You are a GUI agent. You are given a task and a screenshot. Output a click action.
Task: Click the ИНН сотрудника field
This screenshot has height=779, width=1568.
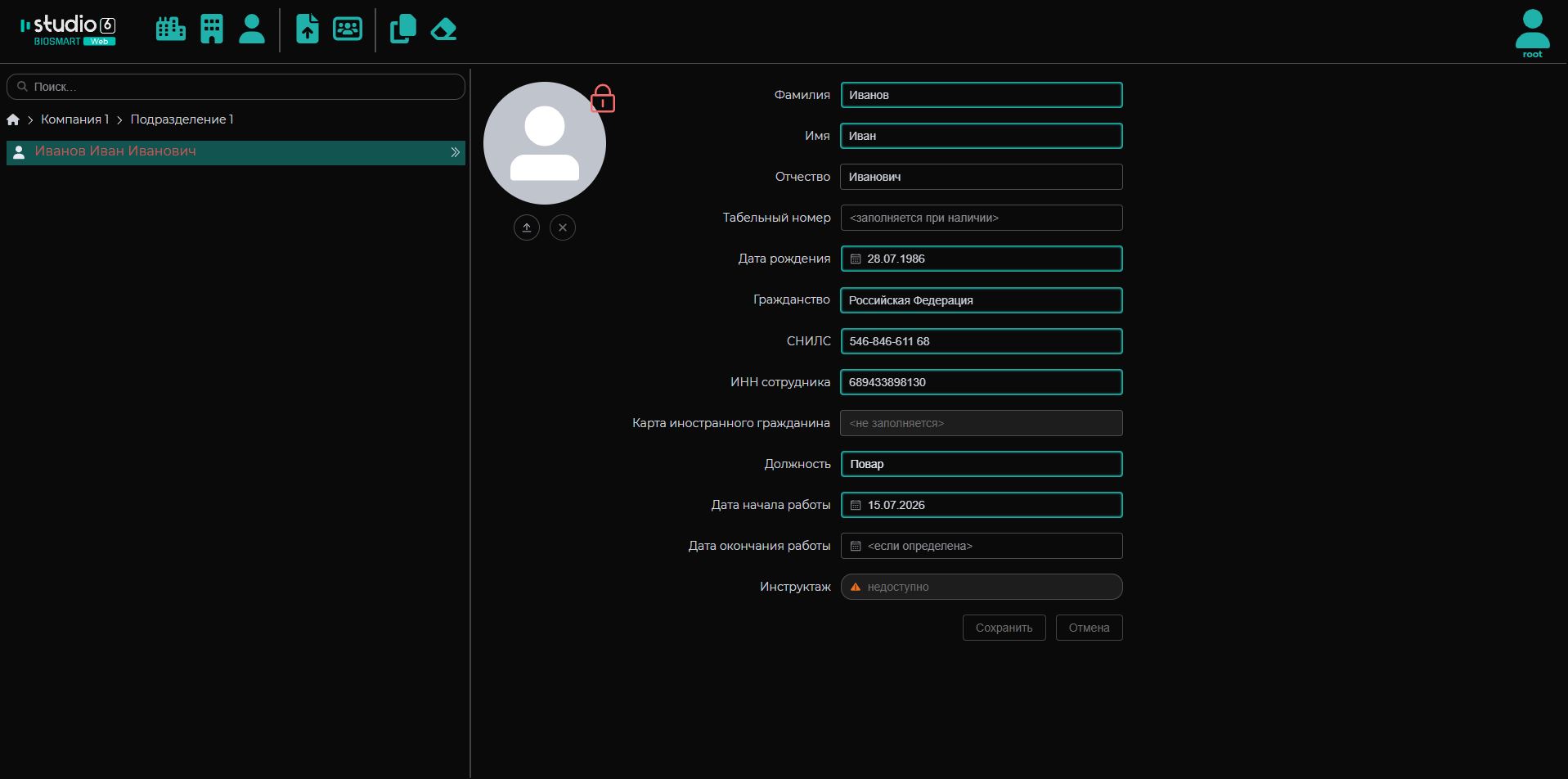(982, 382)
